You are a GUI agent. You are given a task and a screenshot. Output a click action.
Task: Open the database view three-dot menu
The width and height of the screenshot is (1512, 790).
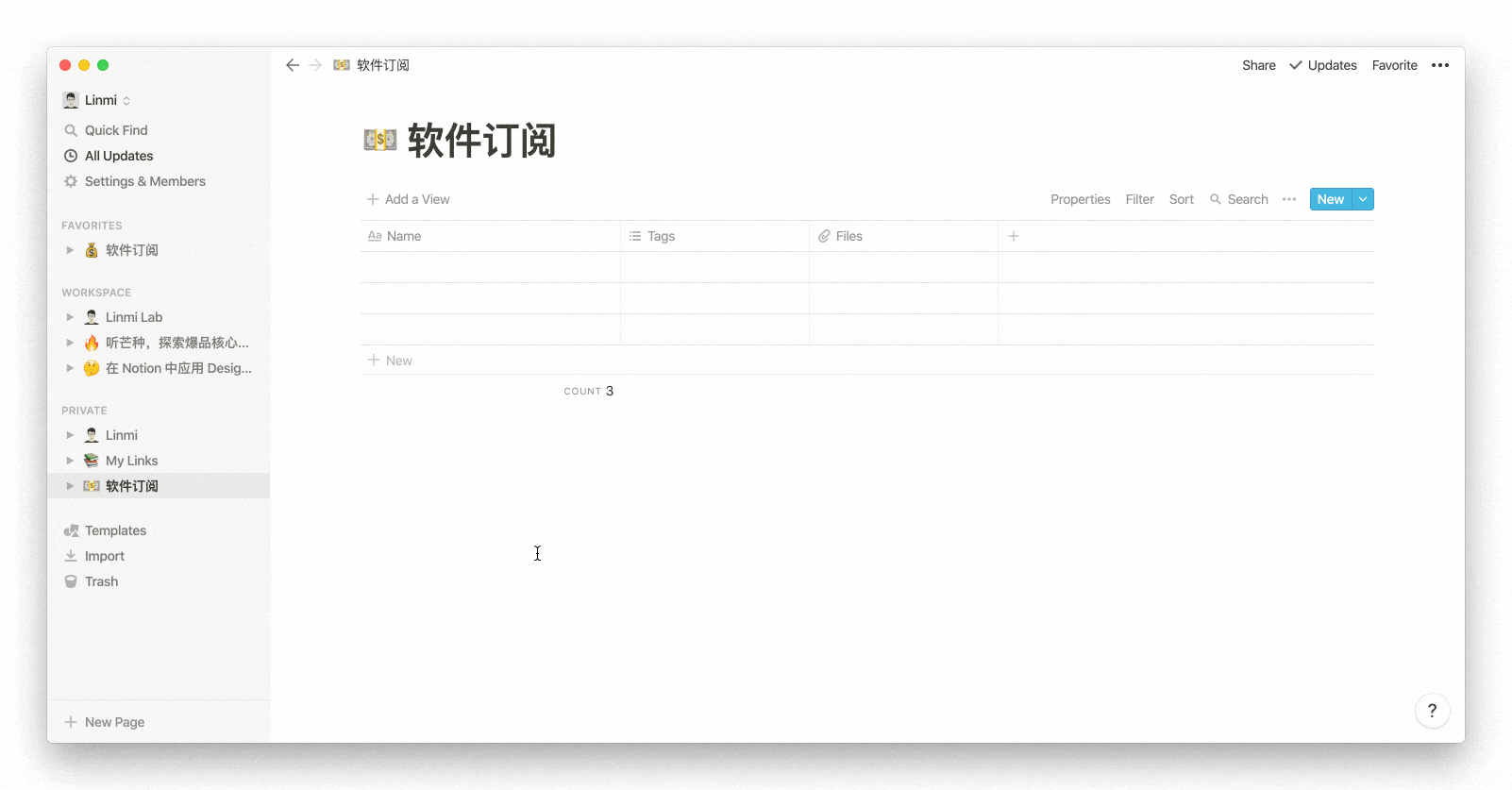point(1289,199)
